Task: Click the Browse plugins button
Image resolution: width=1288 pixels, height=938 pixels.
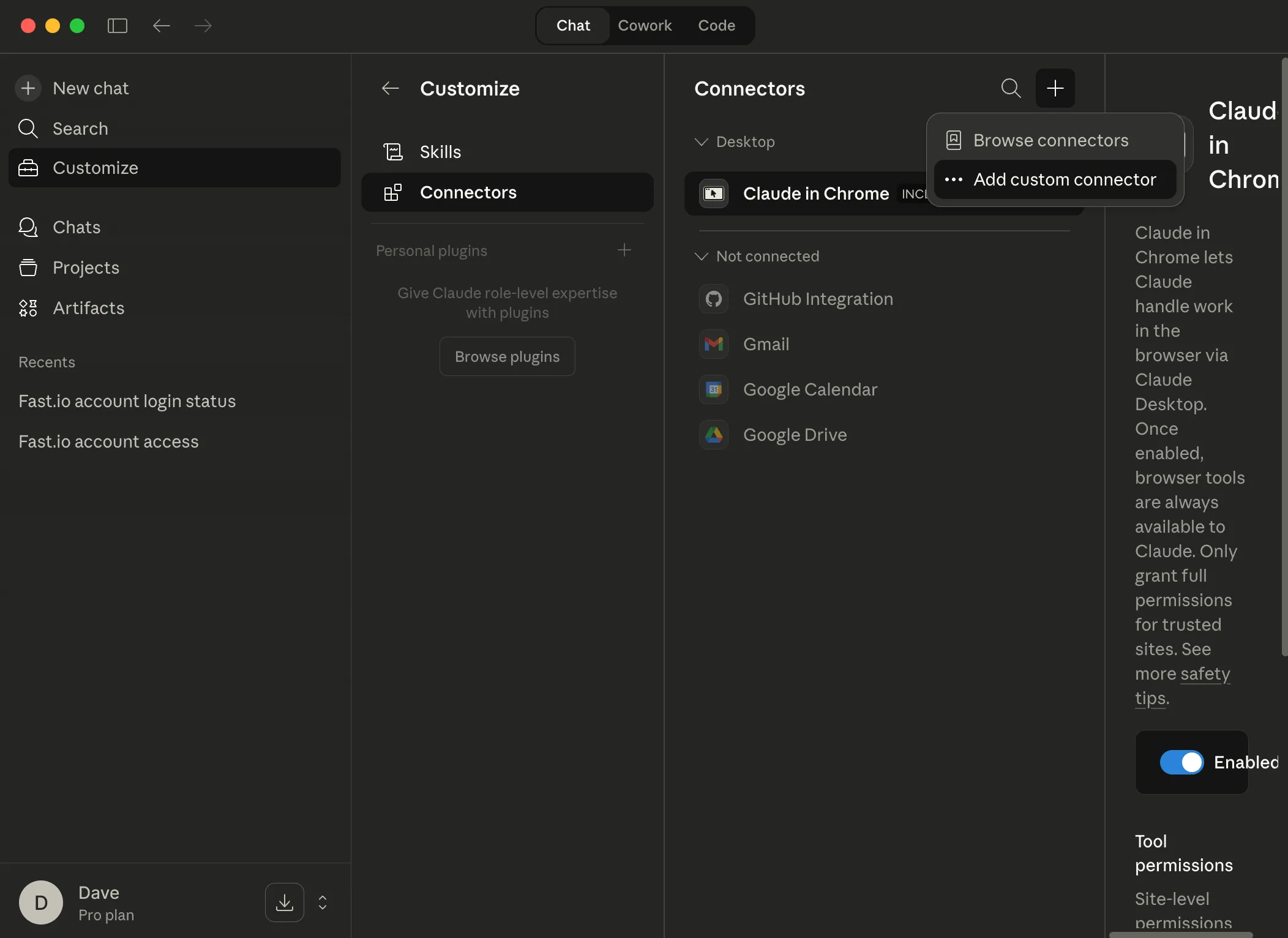Action: coord(507,356)
